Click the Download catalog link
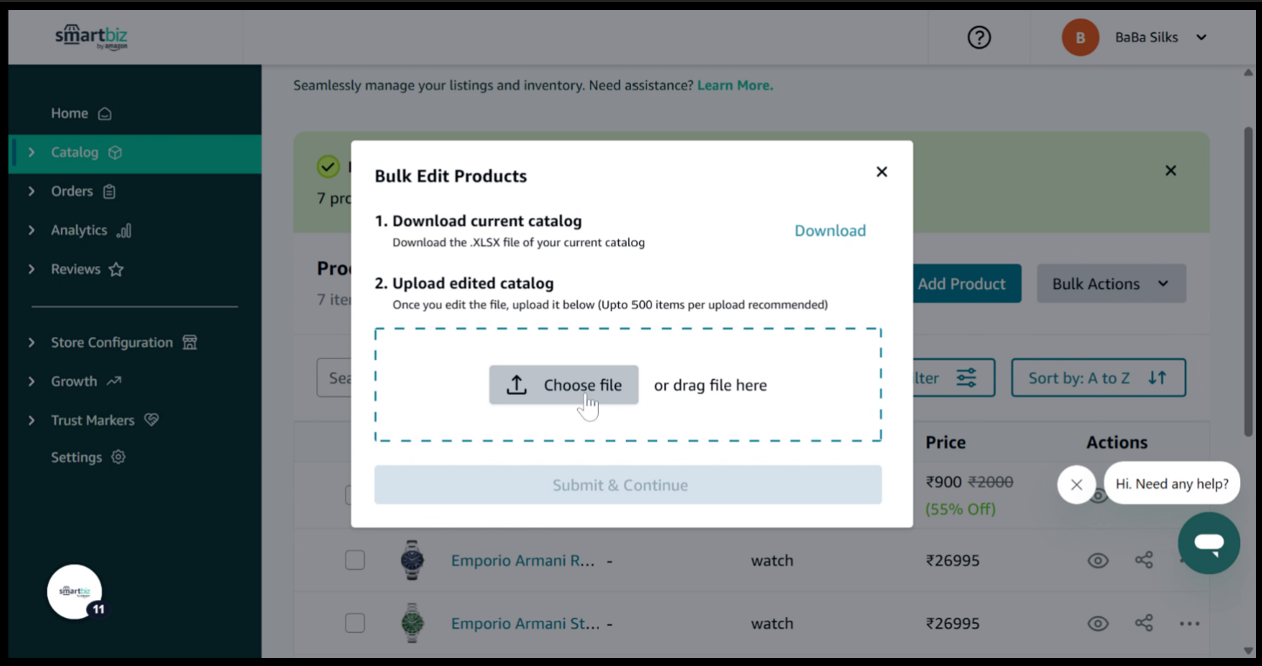Image resolution: width=1262 pixels, height=666 pixels. 829,231
